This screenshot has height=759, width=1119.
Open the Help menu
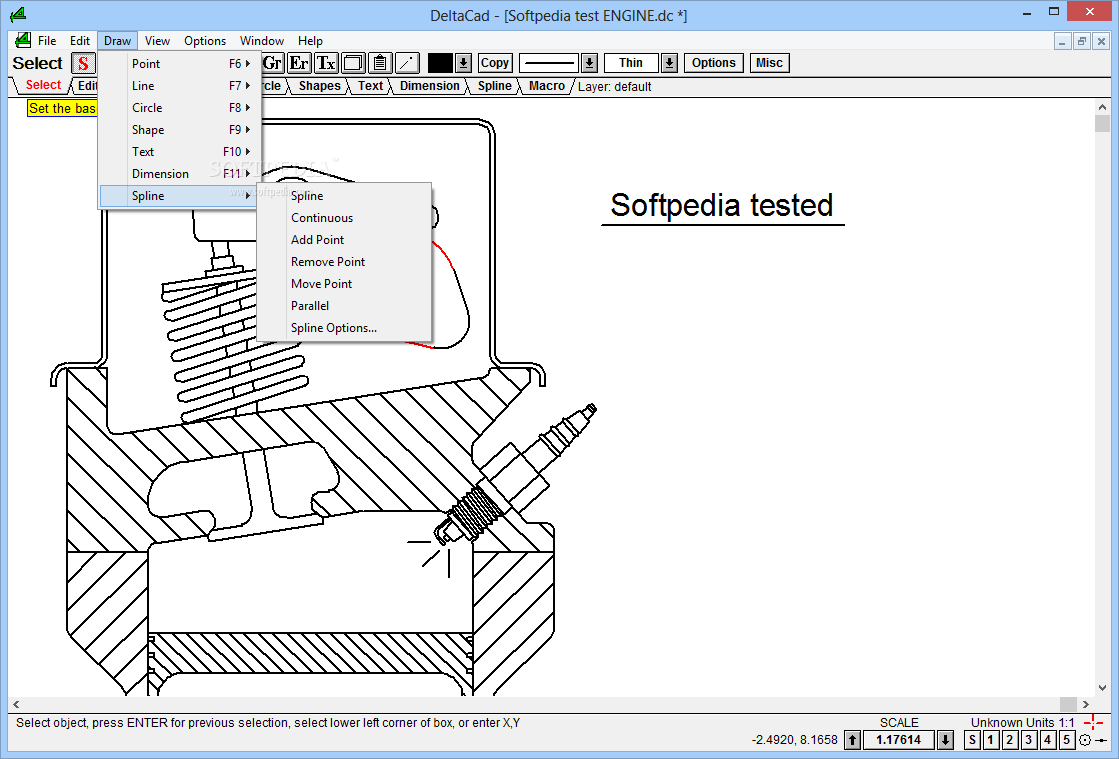click(x=310, y=41)
